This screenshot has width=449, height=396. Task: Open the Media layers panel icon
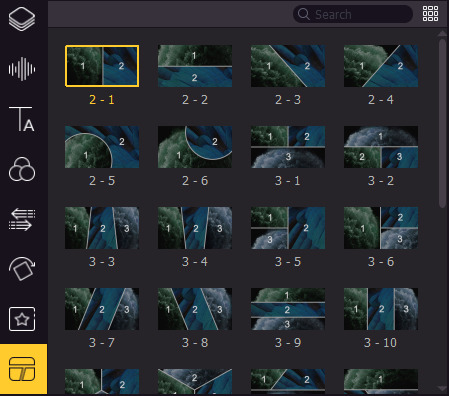(x=22, y=19)
